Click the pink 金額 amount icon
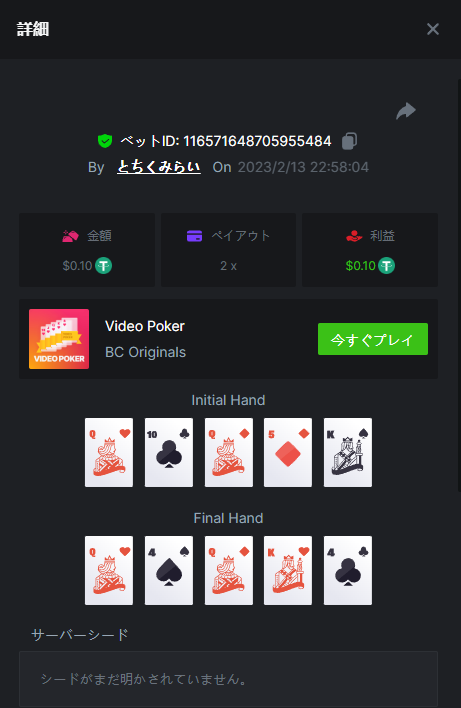The height and width of the screenshot is (708, 461). pyautogui.click(x=70, y=236)
